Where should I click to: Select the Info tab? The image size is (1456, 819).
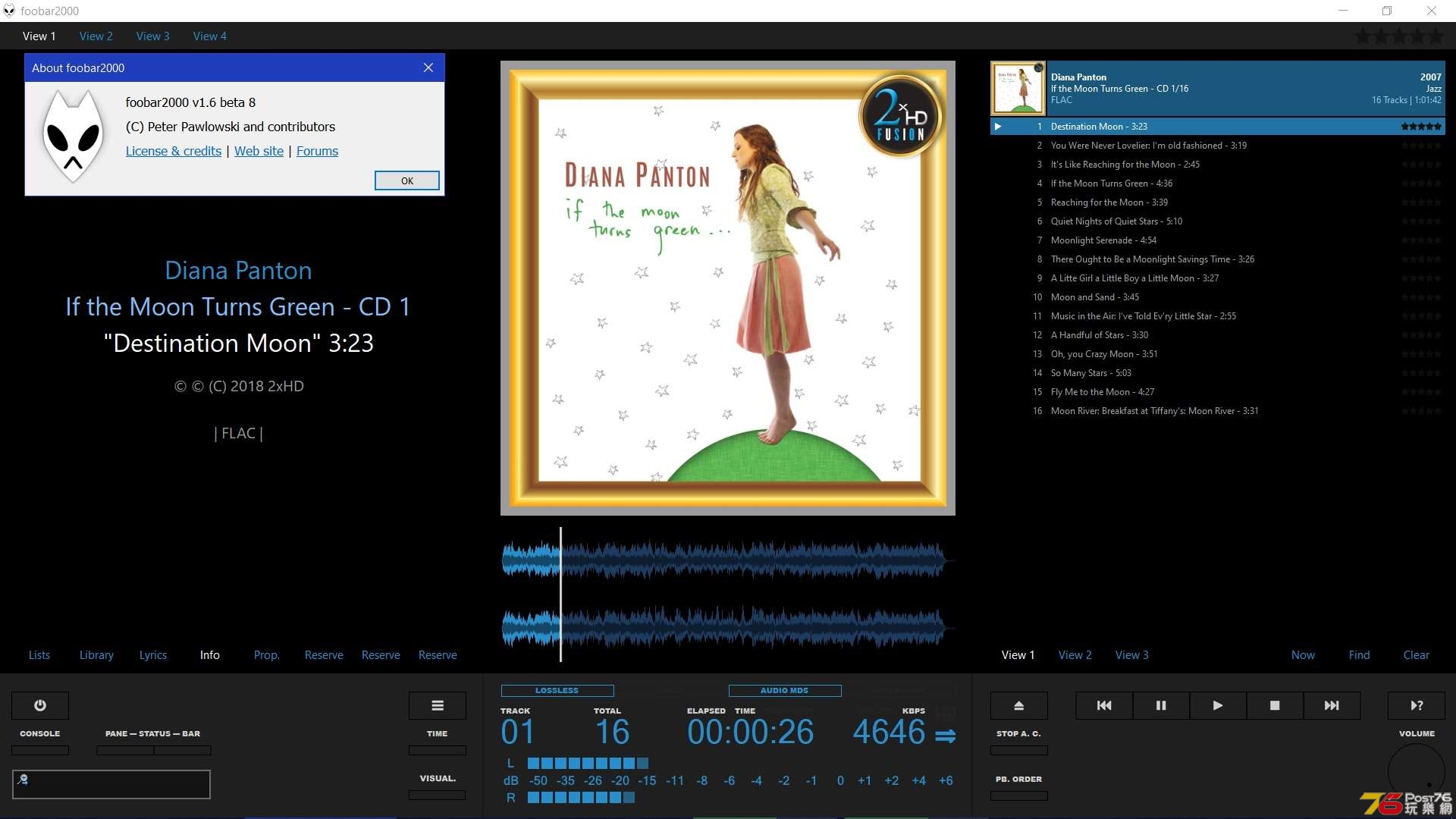click(210, 655)
